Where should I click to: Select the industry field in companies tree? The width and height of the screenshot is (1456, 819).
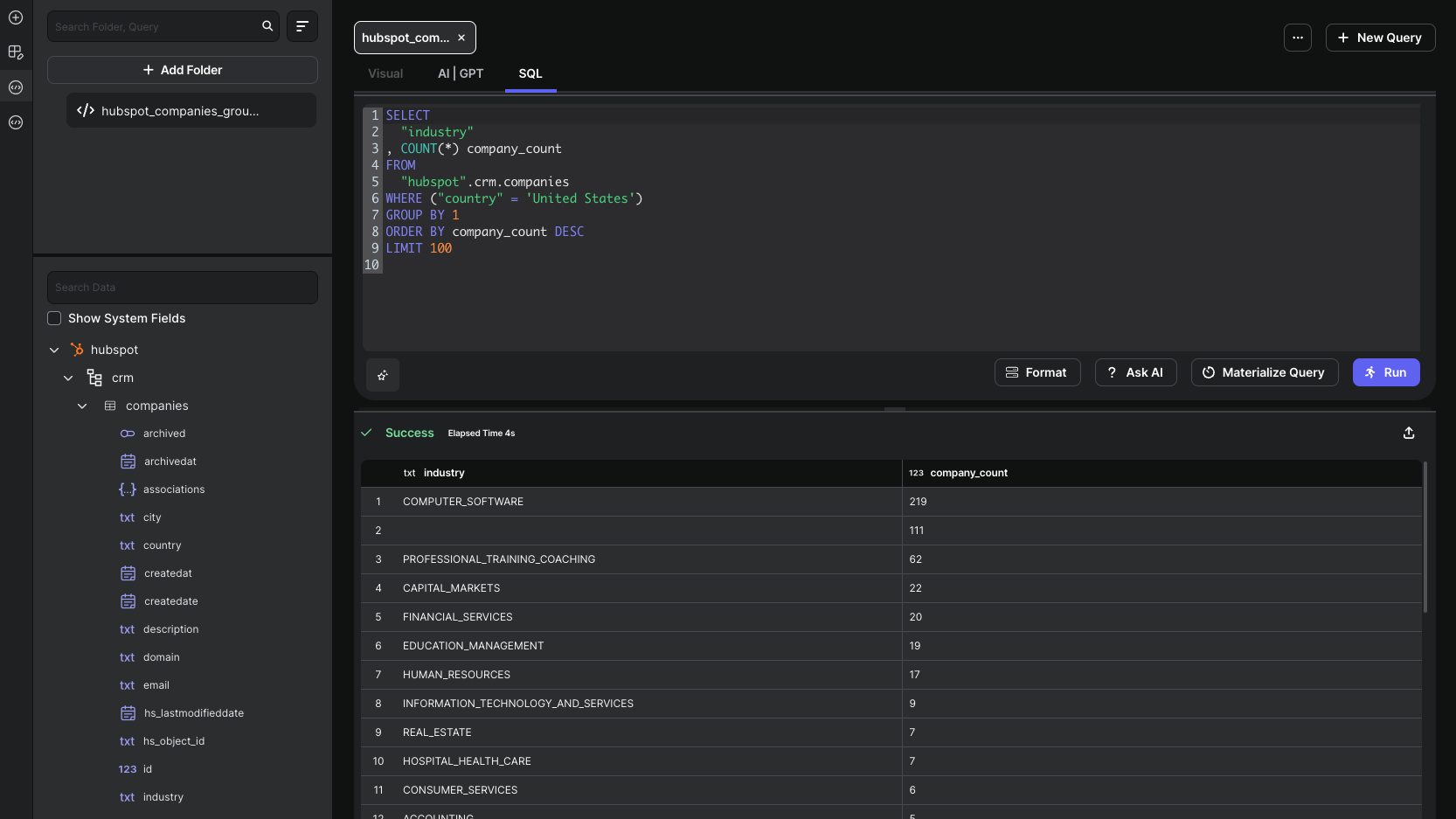click(163, 797)
